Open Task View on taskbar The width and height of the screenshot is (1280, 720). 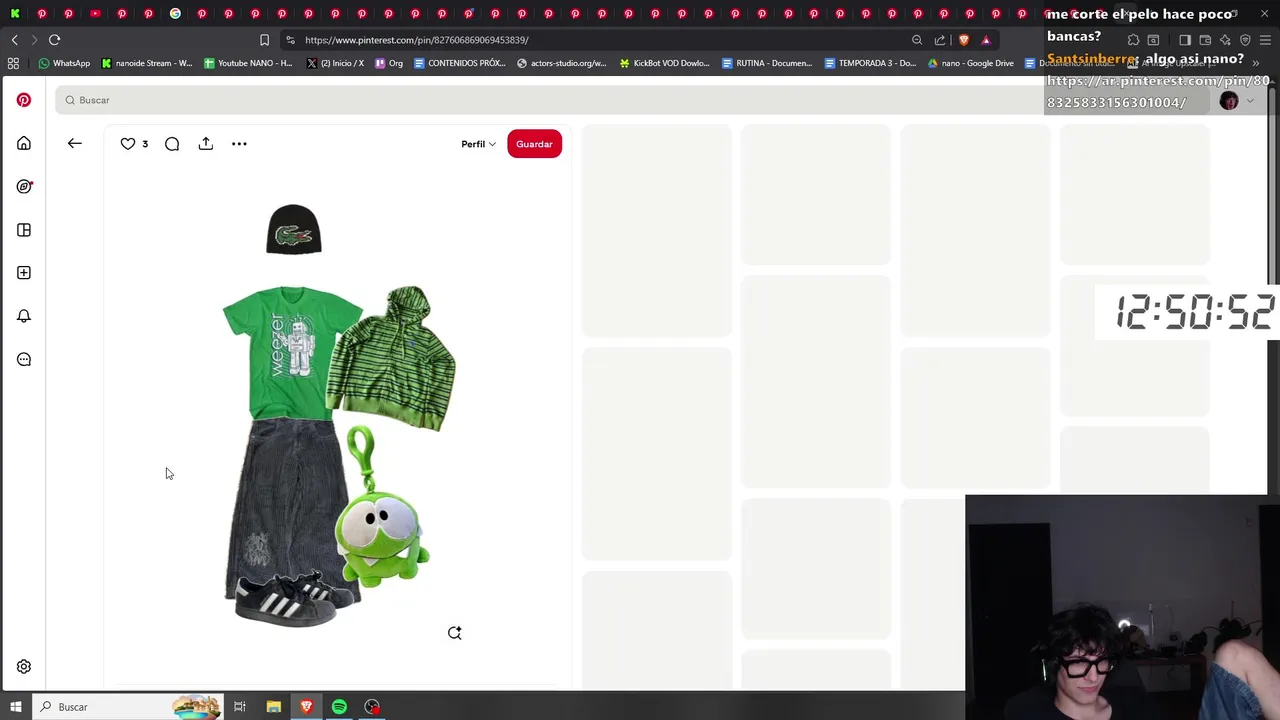pos(240,707)
